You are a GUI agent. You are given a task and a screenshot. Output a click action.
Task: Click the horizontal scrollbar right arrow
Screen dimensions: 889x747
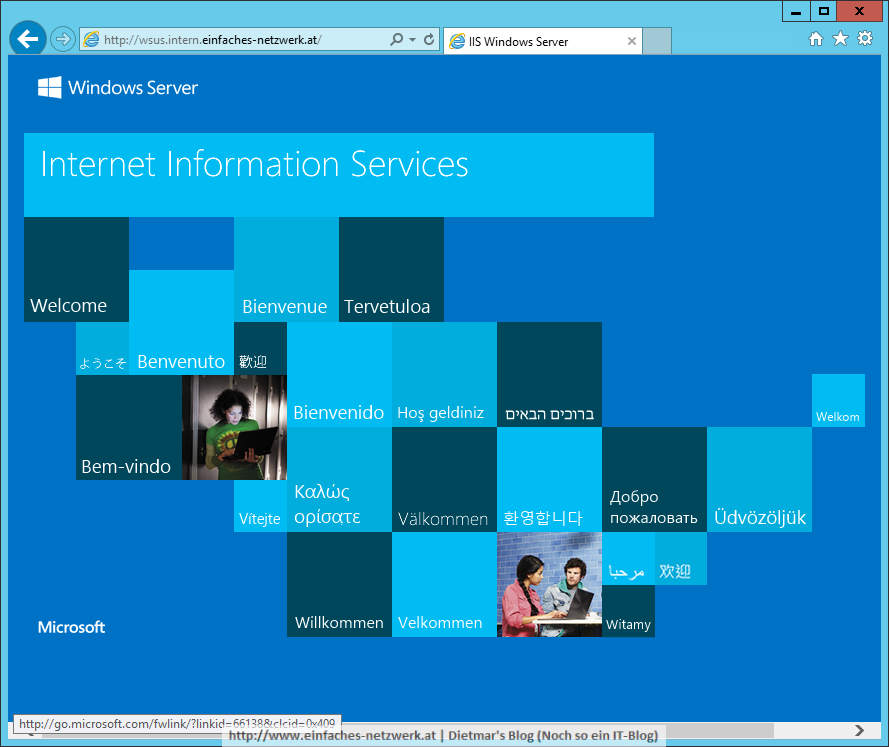click(860, 731)
